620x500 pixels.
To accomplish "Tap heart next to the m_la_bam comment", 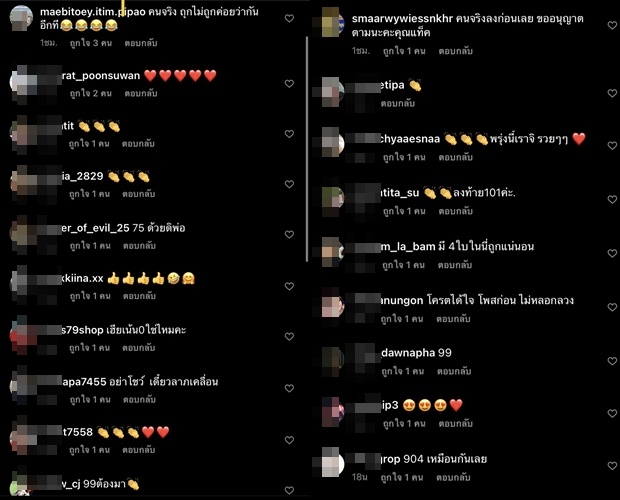I will pos(612,253).
